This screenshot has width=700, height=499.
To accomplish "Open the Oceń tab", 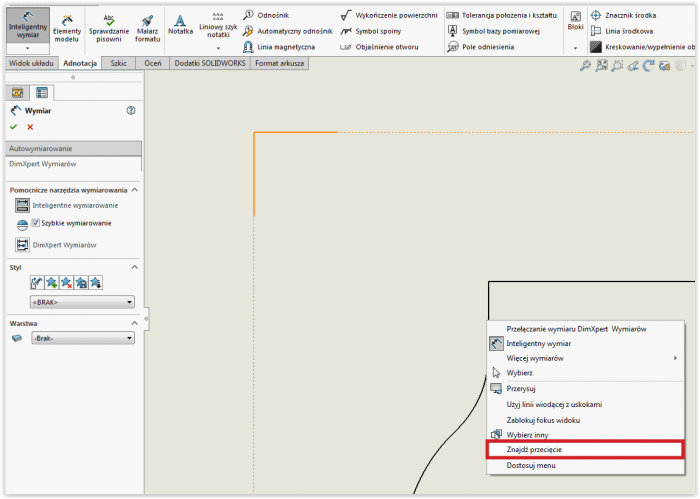I will click(x=153, y=63).
